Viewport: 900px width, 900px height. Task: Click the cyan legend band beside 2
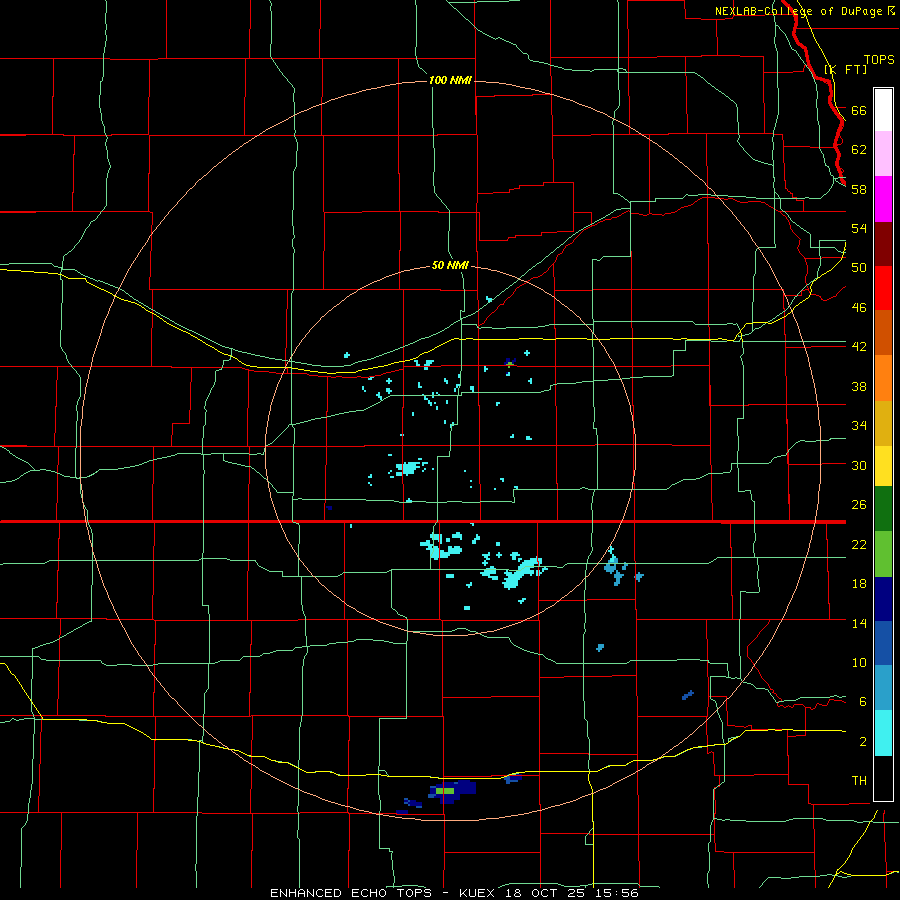pos(883,734)
